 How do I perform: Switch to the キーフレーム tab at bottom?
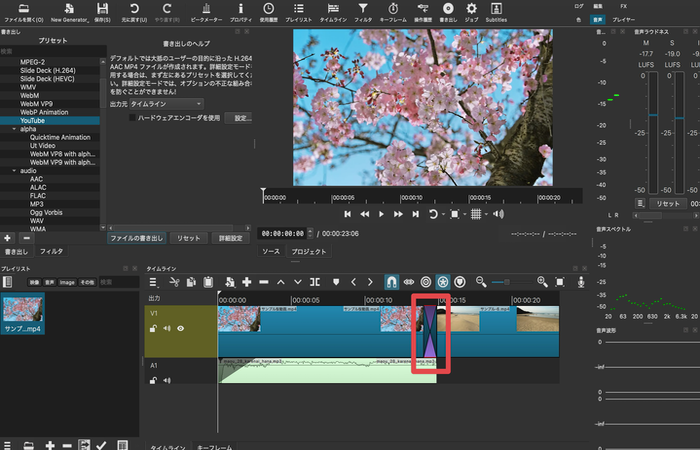215,446
